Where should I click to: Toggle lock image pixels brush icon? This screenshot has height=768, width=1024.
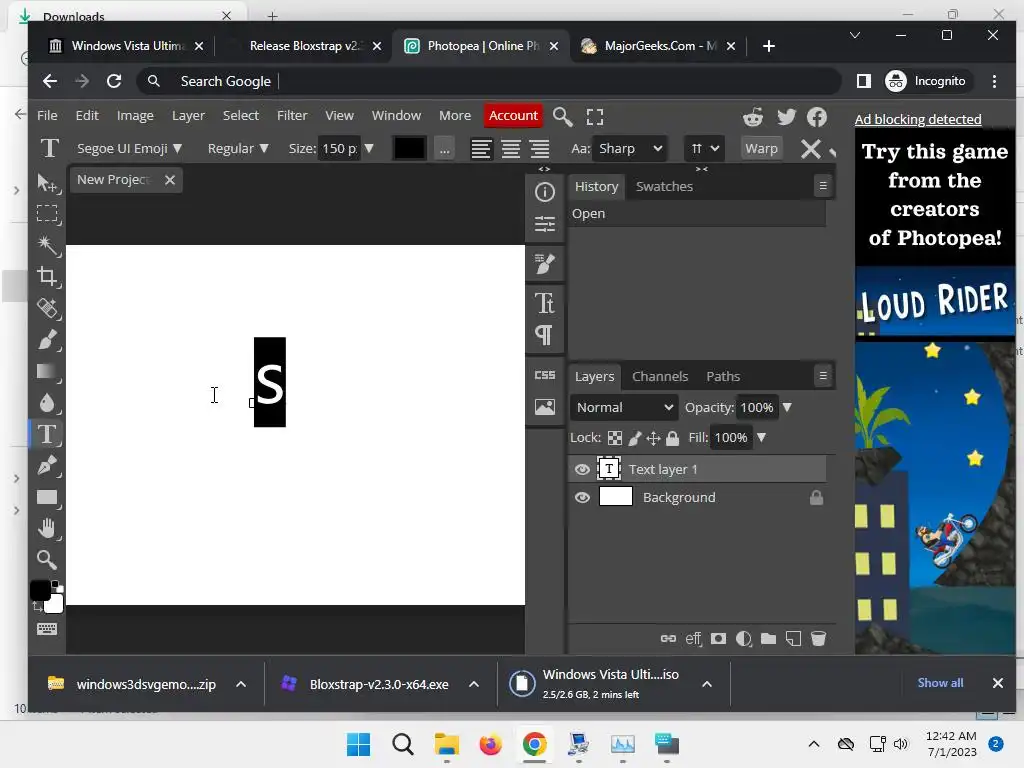coord(635,438)
